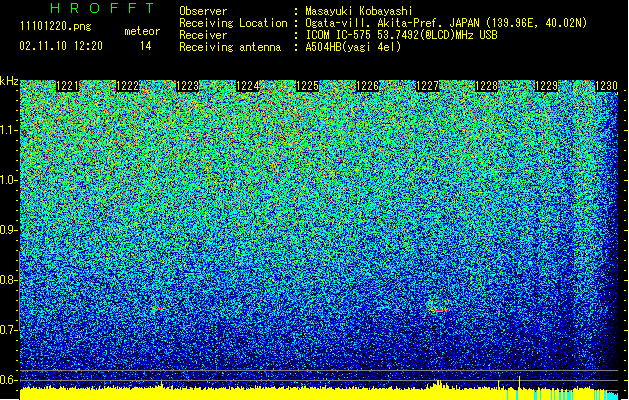Viewport: 629px width, 400px height.
Task: Click the 1227 time marker label
Action: click(x=428, y=86)
